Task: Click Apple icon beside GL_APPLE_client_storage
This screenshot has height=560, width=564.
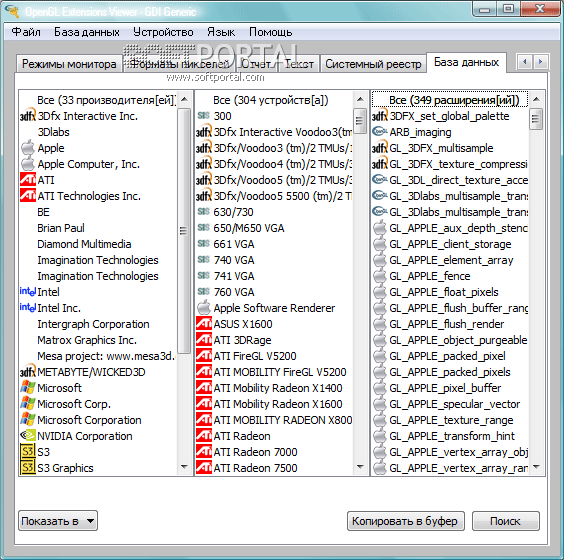Action: point(379,244)
